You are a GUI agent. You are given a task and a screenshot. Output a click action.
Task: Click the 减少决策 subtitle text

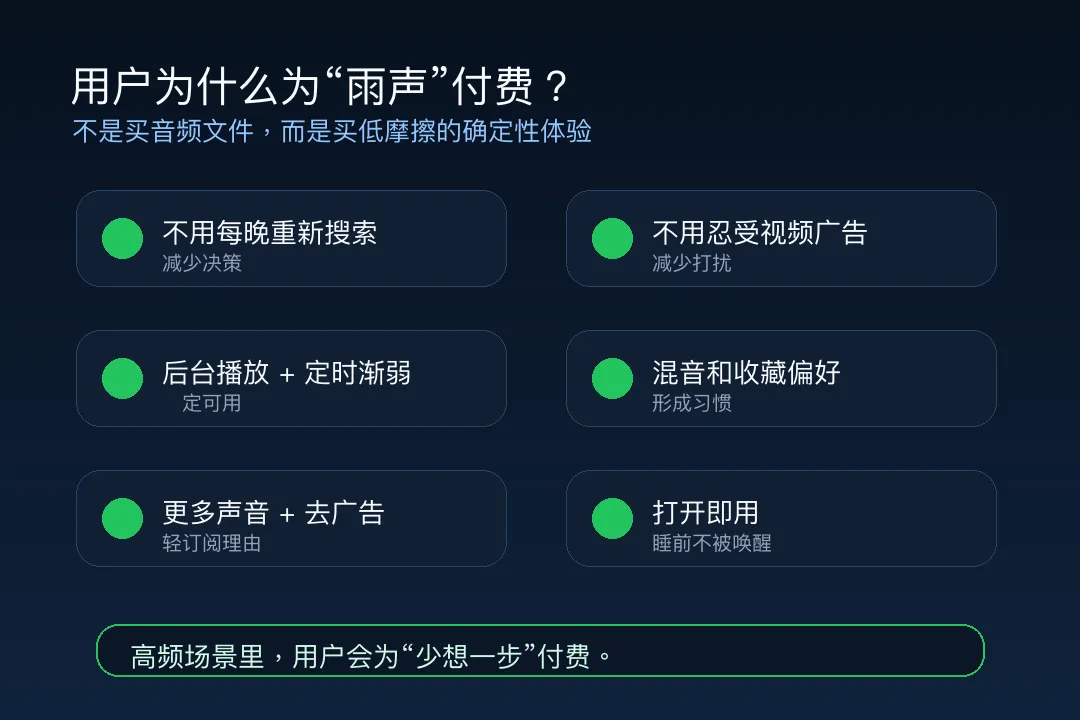pyautogui.click(x=202, y=263)
